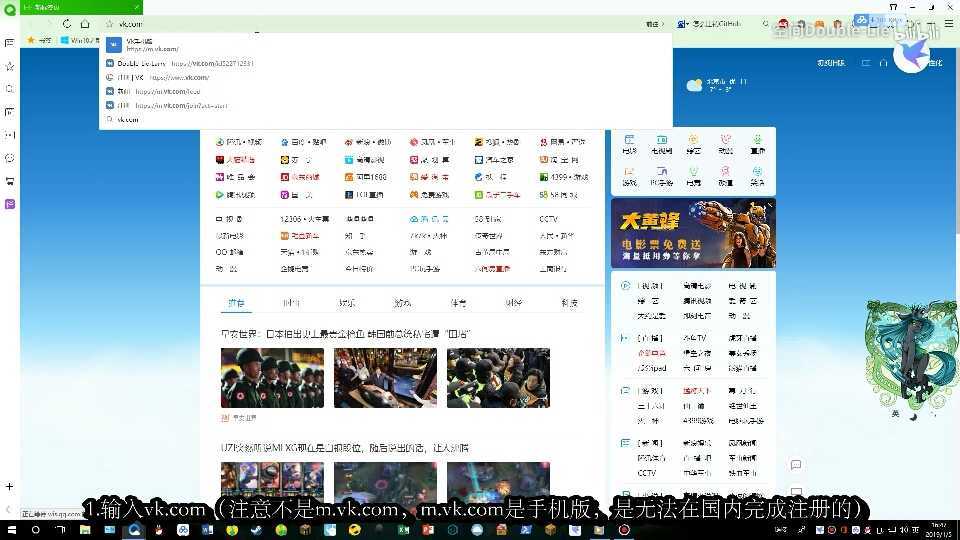Screen dimensions: 960x540
Task: Click the browser refresh icon
Action: tap(67, 24)
